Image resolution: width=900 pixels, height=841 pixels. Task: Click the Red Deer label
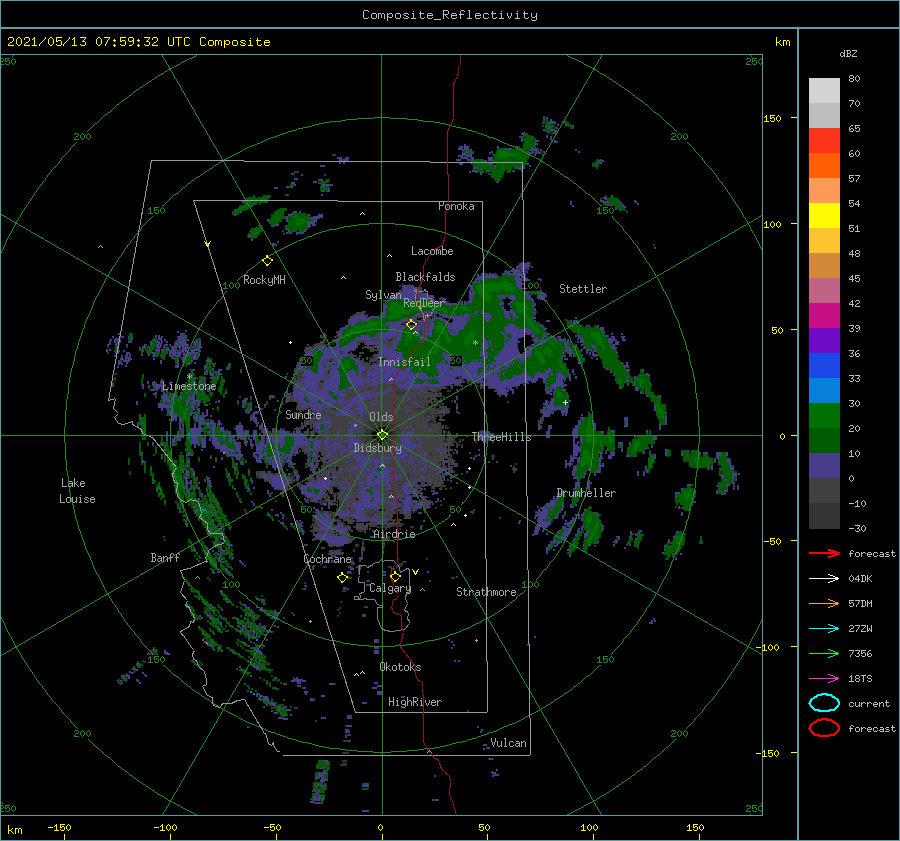tap(424, 303)
